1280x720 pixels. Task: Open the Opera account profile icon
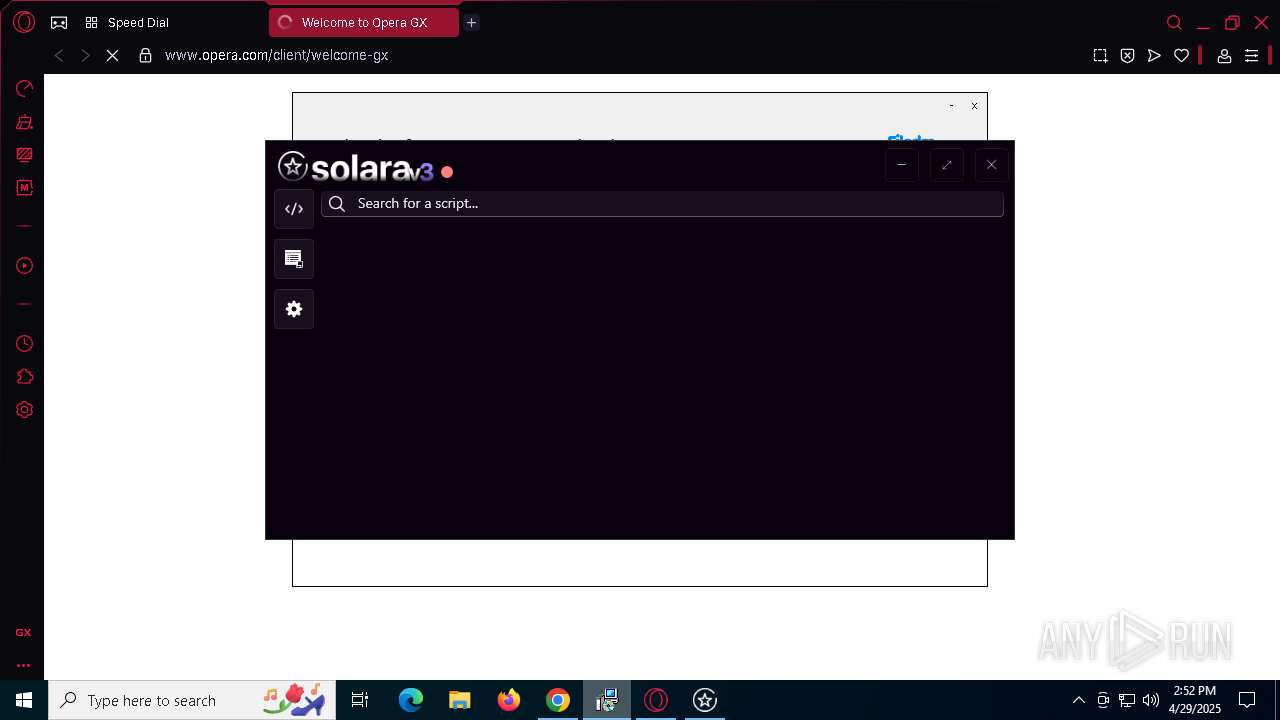pos(1223,56)
